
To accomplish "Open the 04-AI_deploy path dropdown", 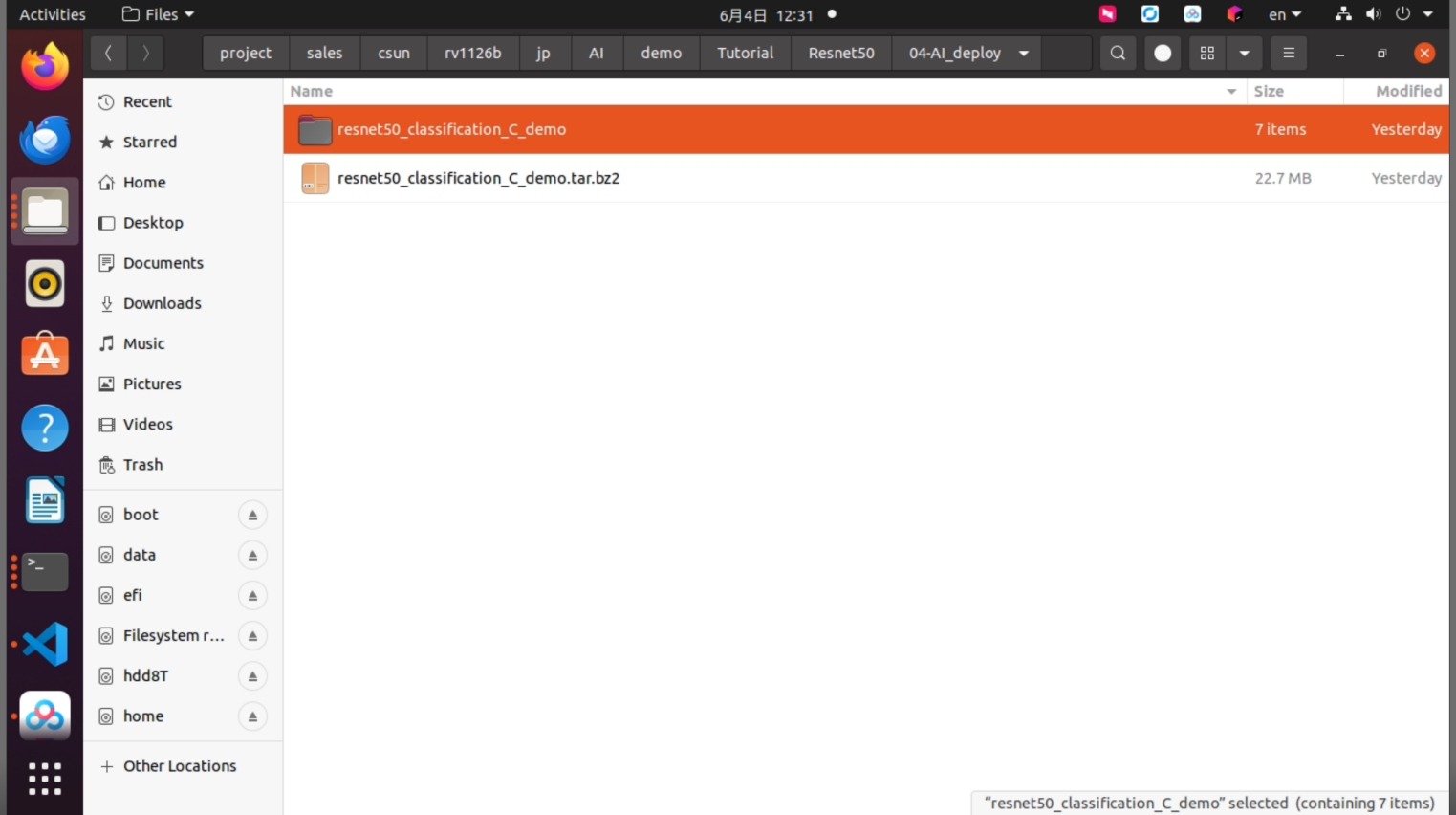I will (x=1024, y=54).
